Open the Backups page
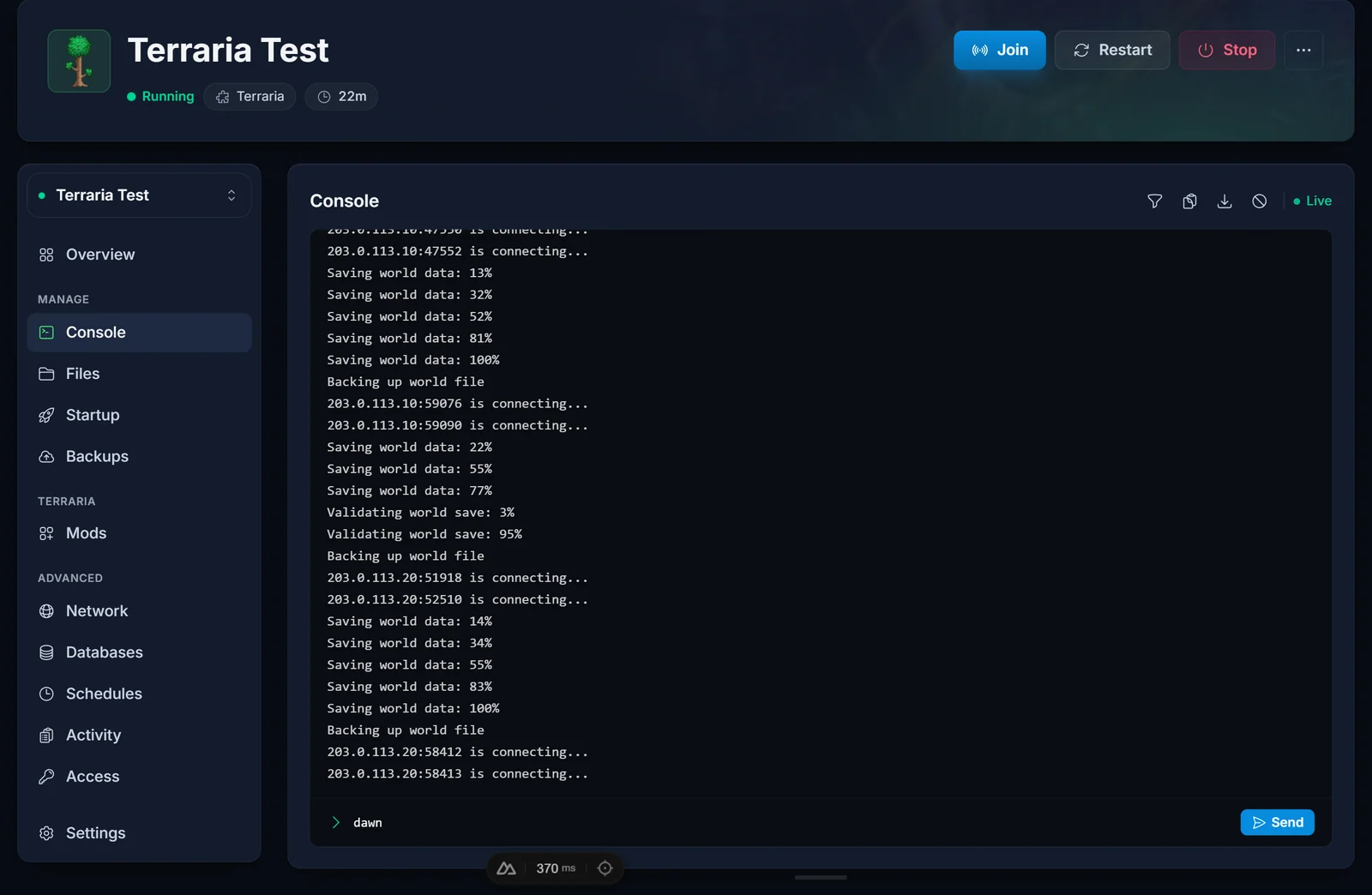This screenshot has width=1372, height=895. pos(139,456)
